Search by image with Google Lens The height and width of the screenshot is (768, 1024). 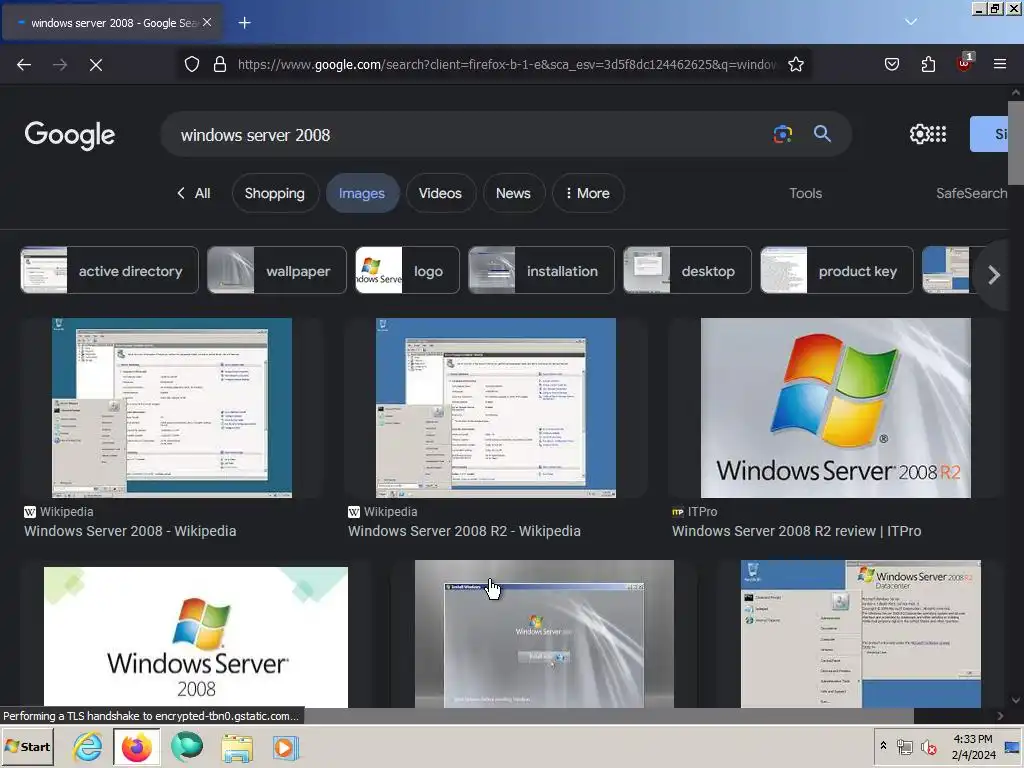pyautogui.click(x=782, y=134)
